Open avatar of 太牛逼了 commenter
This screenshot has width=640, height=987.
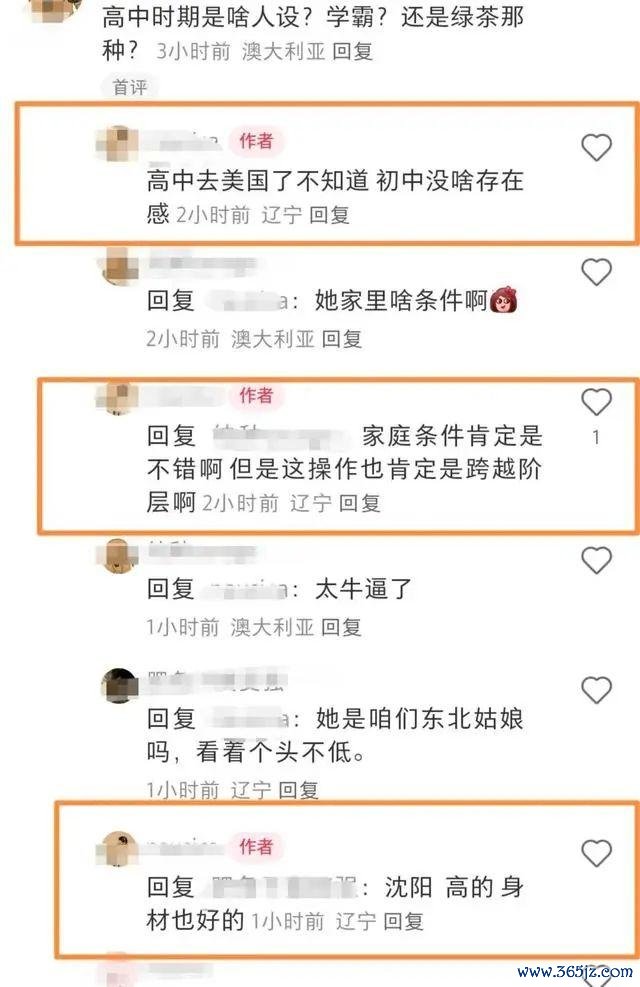pos(119,556)
